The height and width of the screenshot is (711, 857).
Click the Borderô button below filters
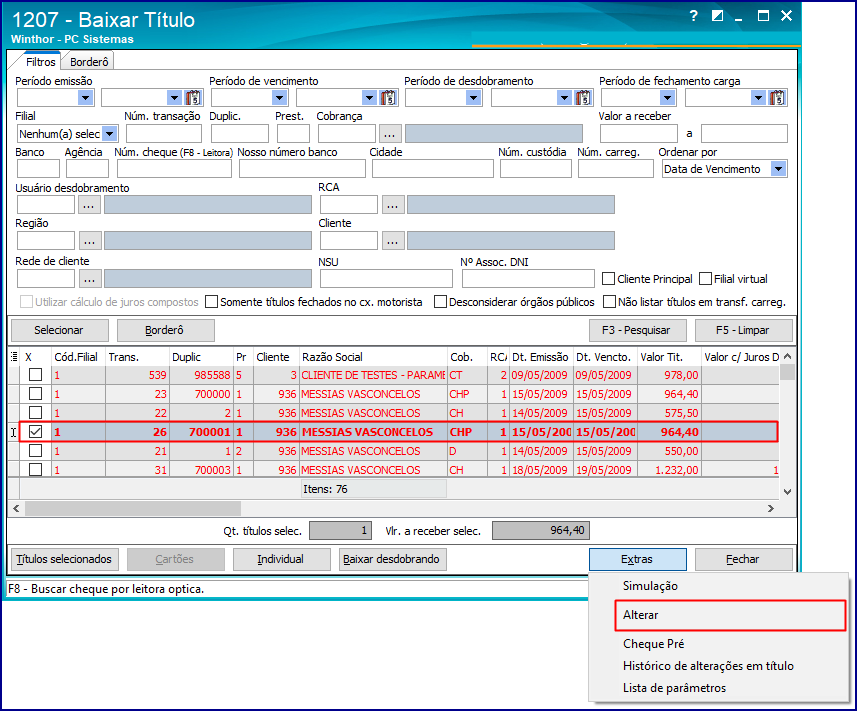[x=165, y=330]
